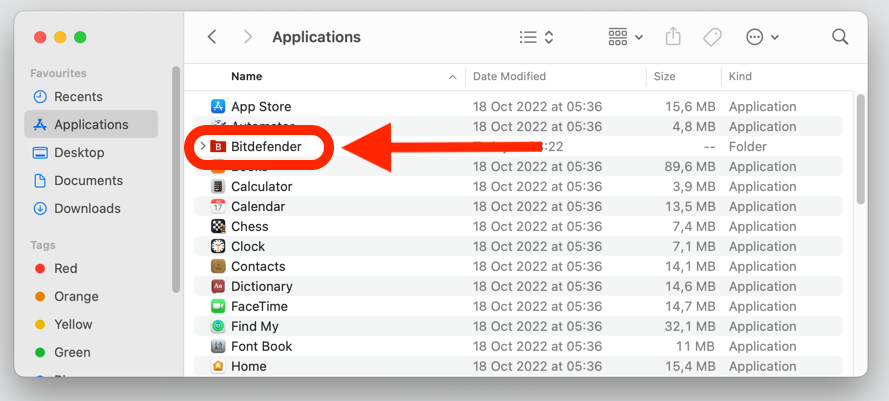
Task: Click the Desktop sidebar icon
Action: 40,153
